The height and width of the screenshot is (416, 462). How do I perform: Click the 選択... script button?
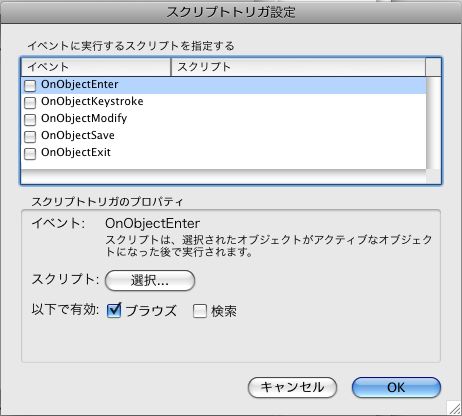(150, 281)
